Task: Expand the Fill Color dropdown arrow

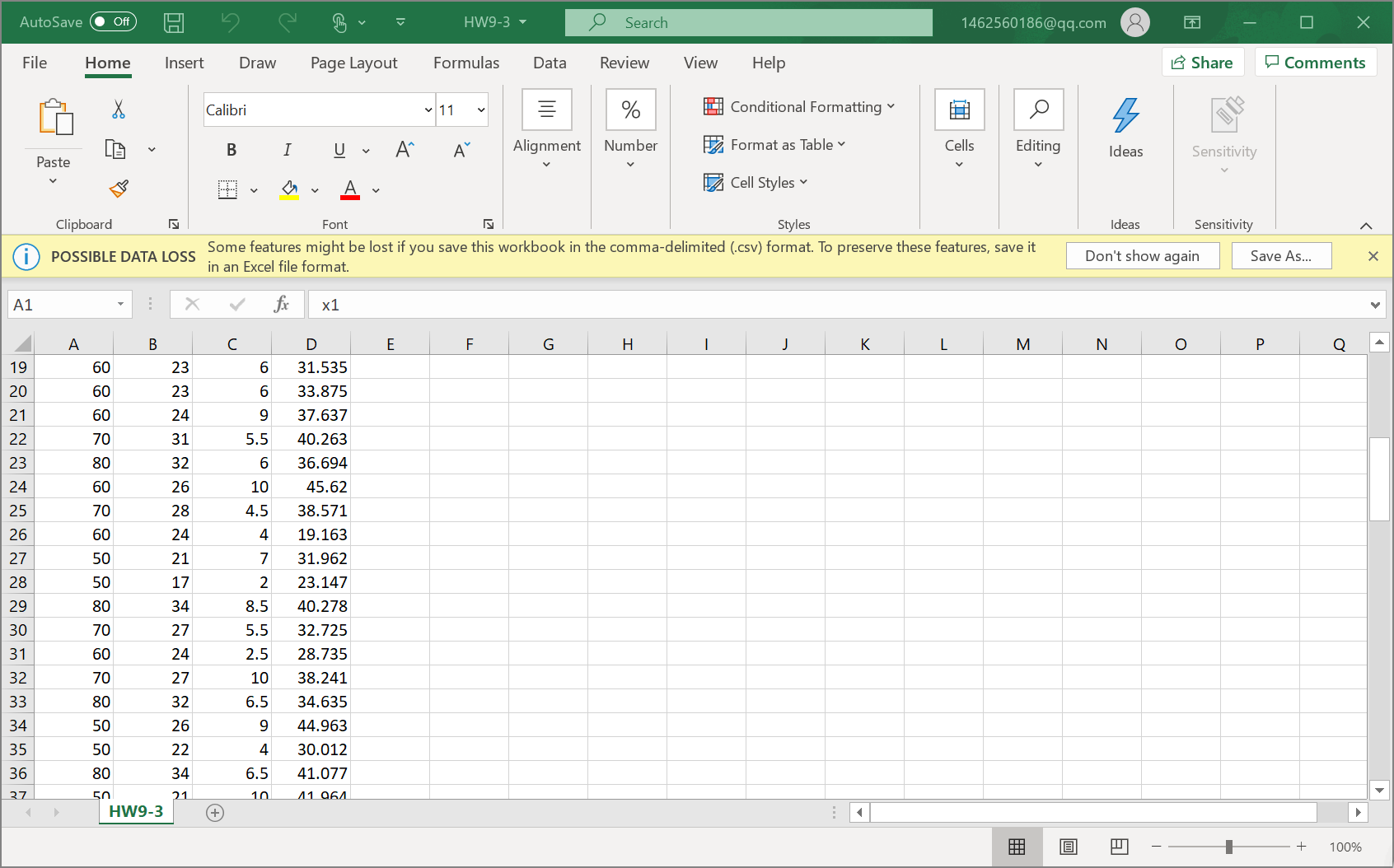Action: click(x=315, y=189)
